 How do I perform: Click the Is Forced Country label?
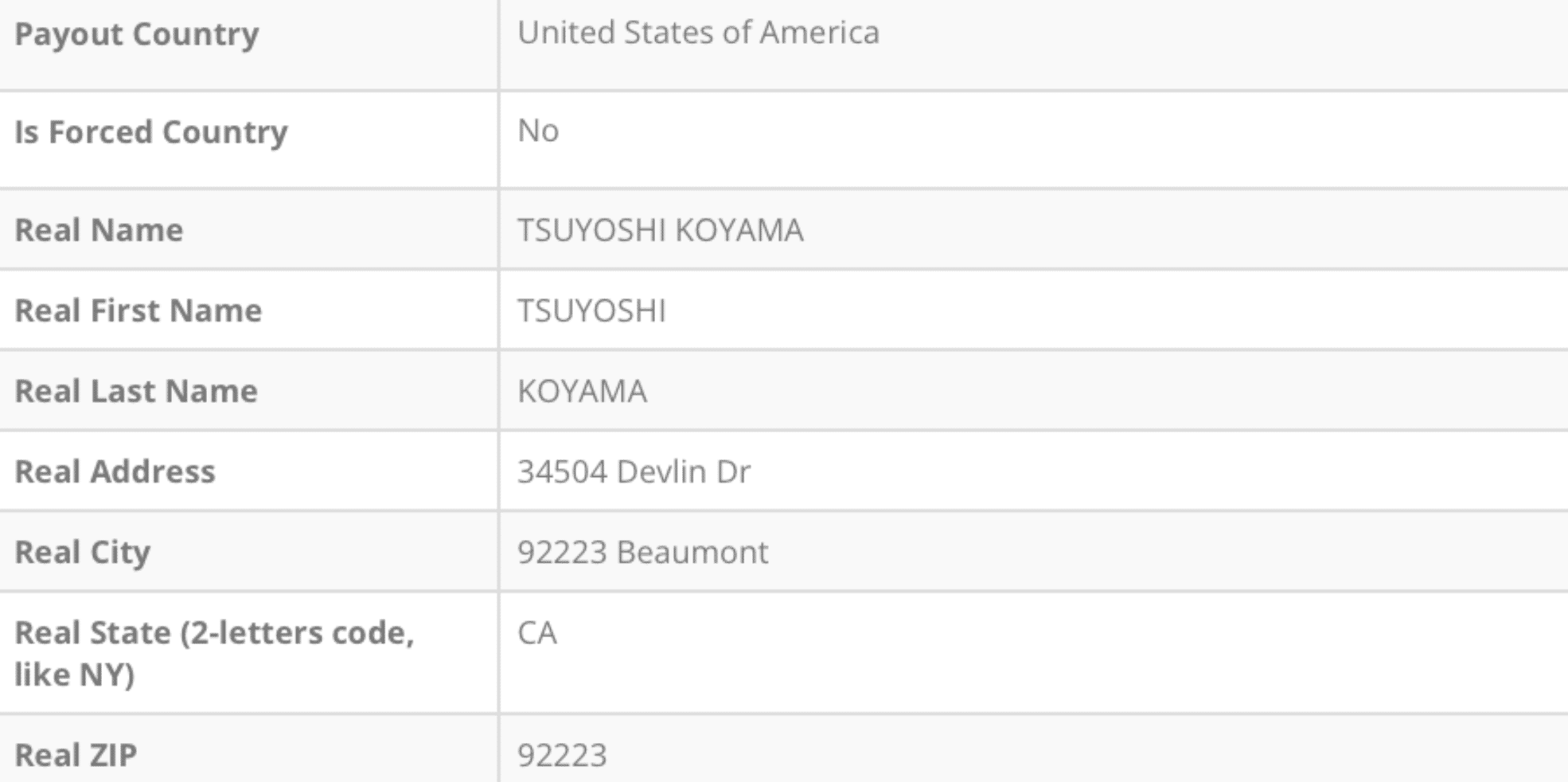(x=150, y=132)
